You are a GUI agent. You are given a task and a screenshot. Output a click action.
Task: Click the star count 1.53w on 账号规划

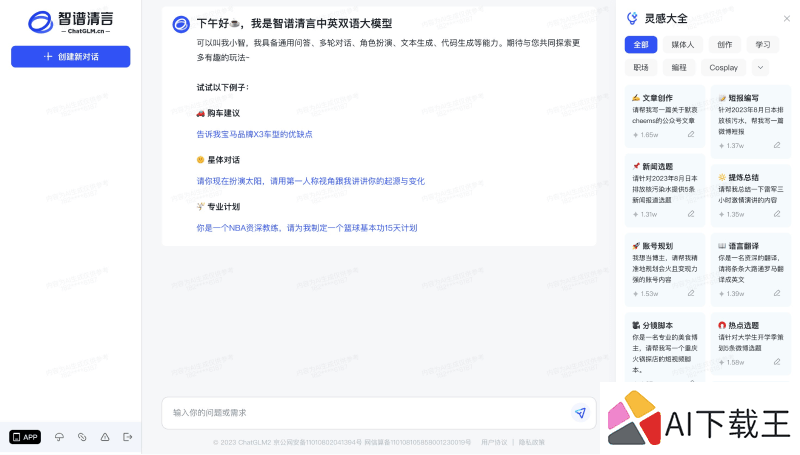645,294
